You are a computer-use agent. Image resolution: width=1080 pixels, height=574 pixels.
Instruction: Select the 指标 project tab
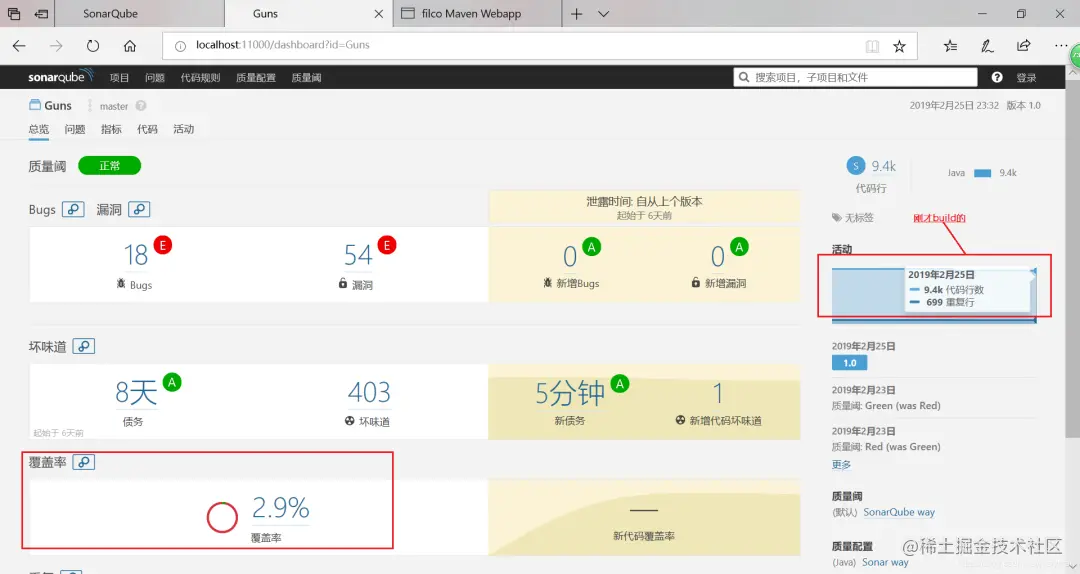[111, 129]
